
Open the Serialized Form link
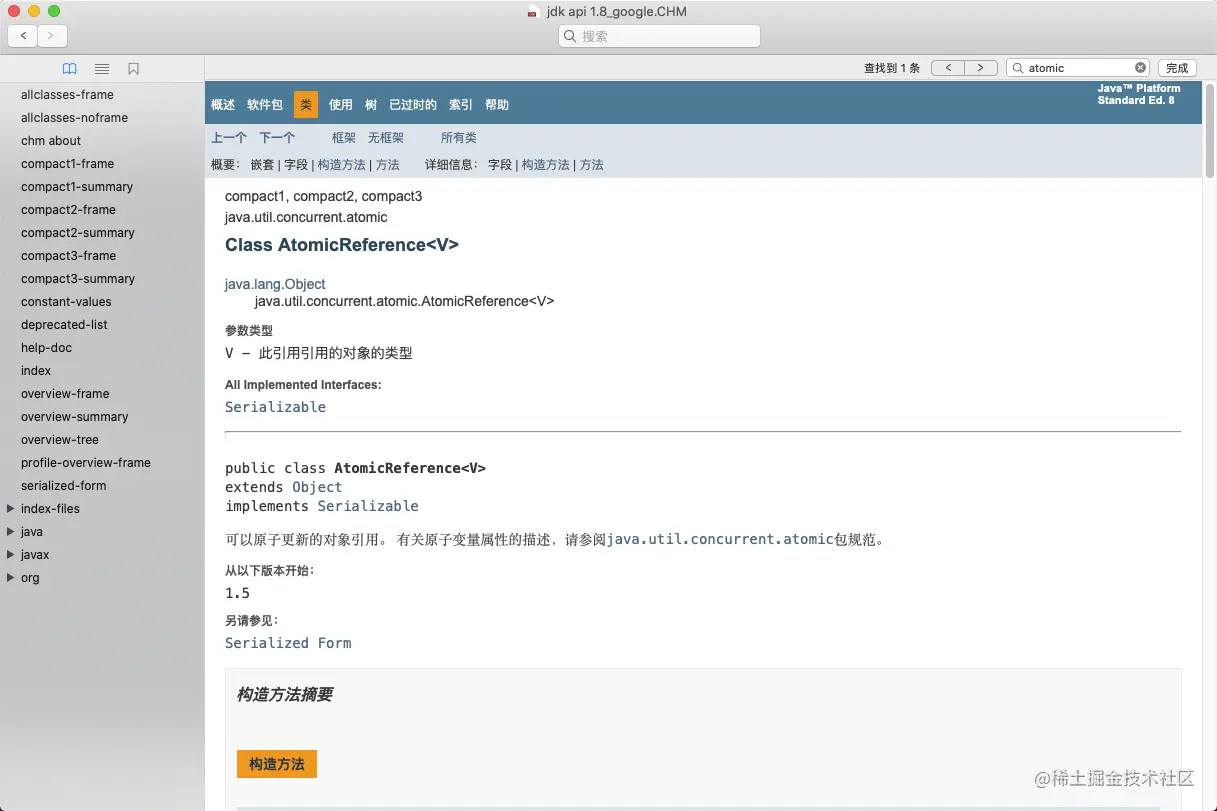pos(288,643)
